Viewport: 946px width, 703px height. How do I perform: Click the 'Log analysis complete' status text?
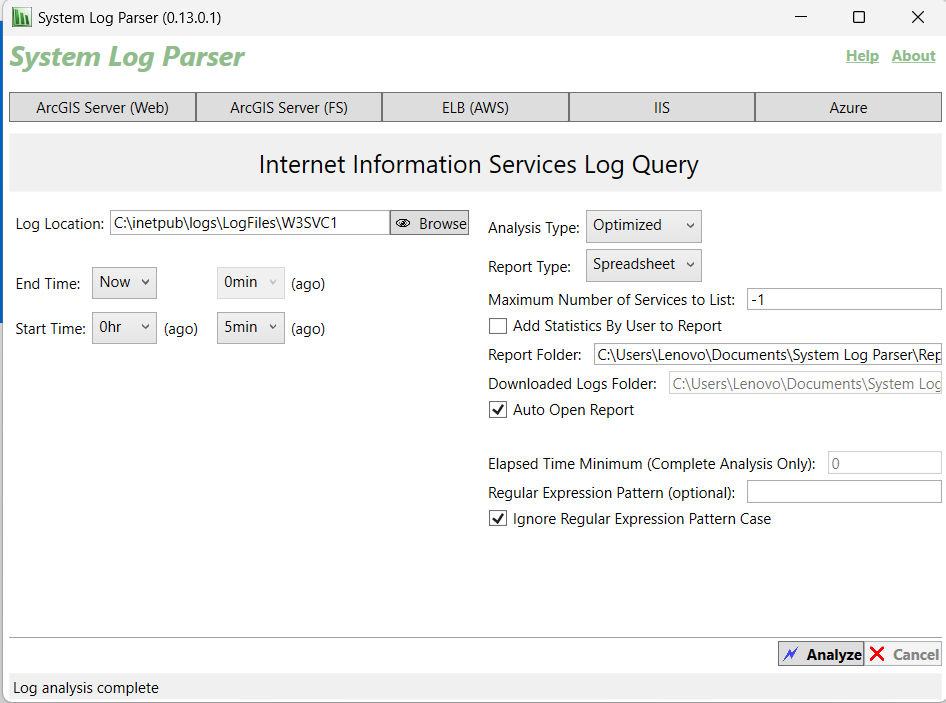coord(86,688)
